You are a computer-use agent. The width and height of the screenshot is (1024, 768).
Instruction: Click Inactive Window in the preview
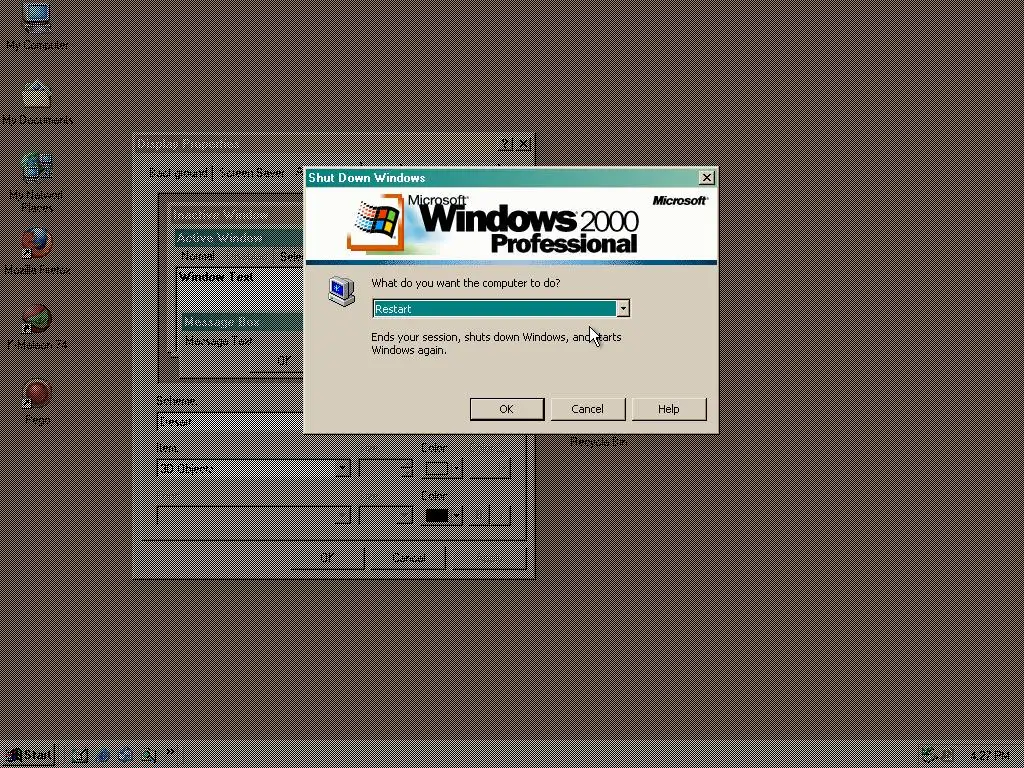220,215
